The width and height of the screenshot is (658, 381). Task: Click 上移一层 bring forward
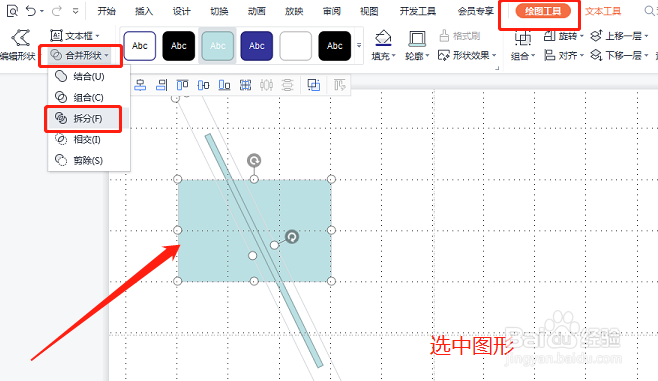(x=619, y=37)
